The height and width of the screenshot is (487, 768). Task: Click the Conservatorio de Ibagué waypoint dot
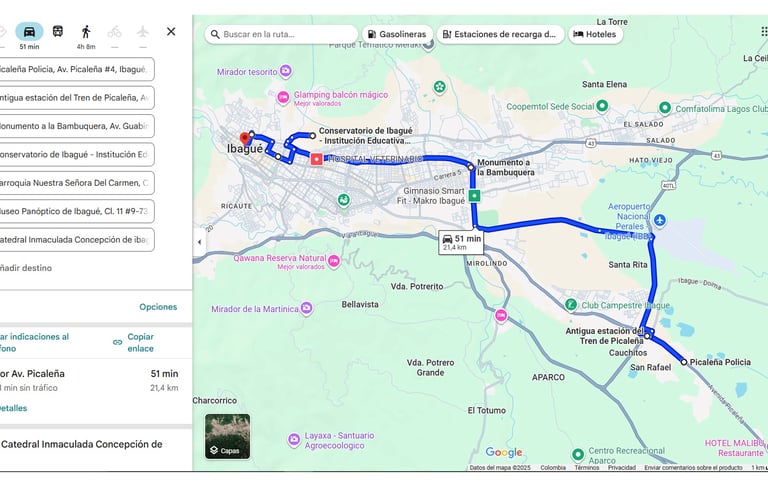coord(312,136)
